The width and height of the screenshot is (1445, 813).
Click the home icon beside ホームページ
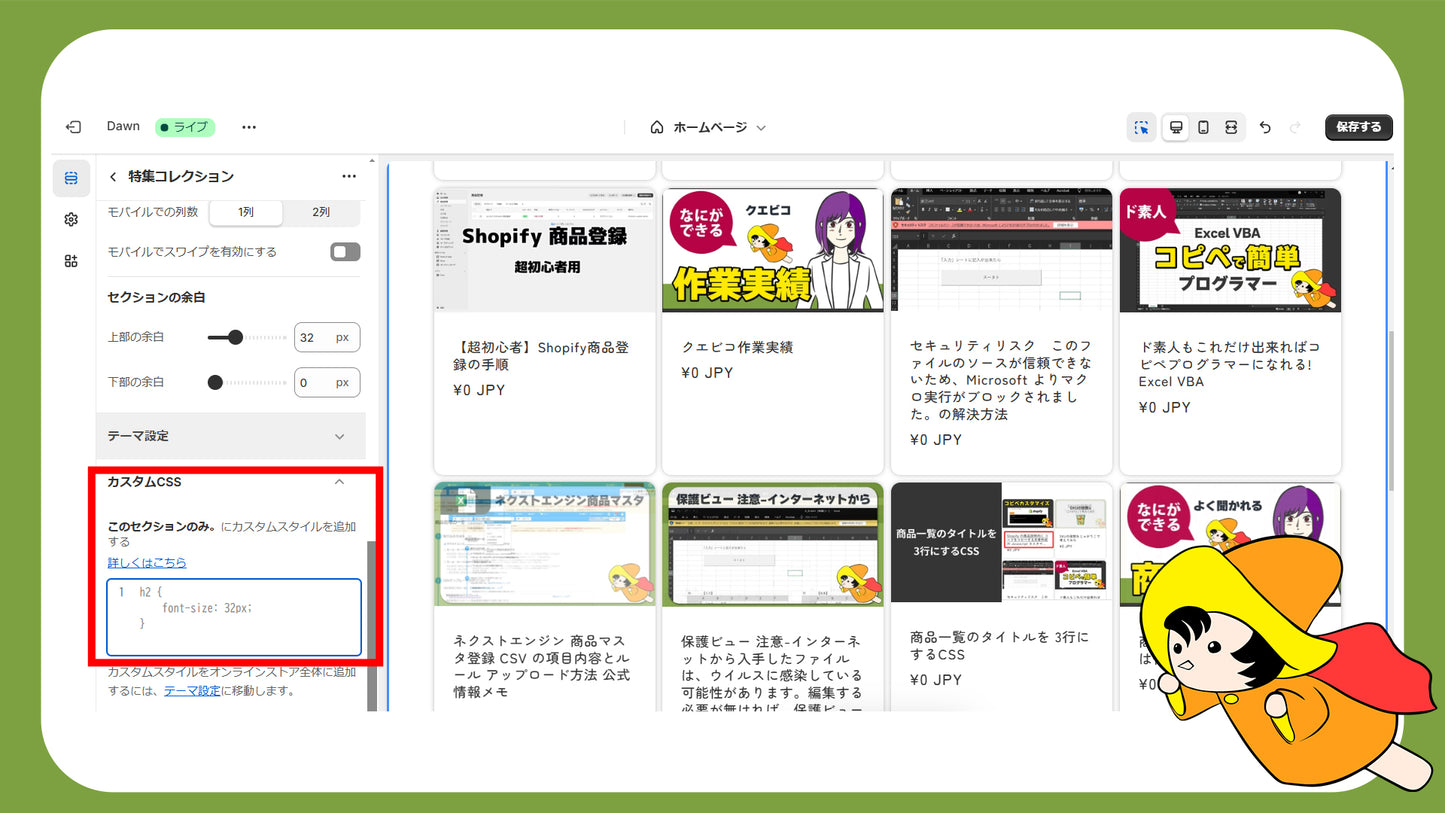pyautogui.click(x=657, y=127)
